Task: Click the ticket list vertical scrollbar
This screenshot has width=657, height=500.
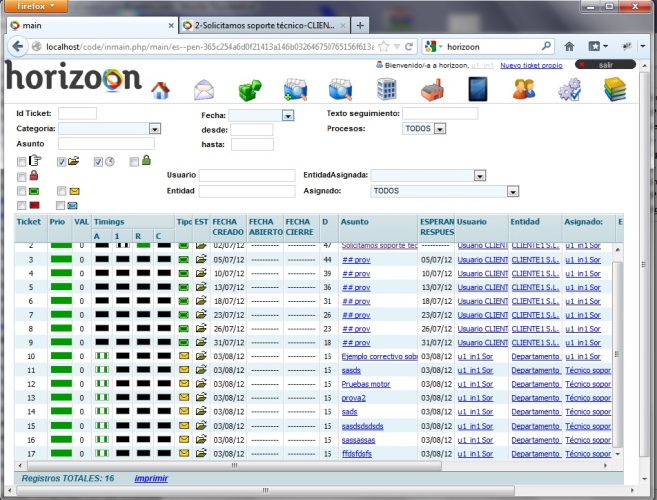Action: pos(618,355)
